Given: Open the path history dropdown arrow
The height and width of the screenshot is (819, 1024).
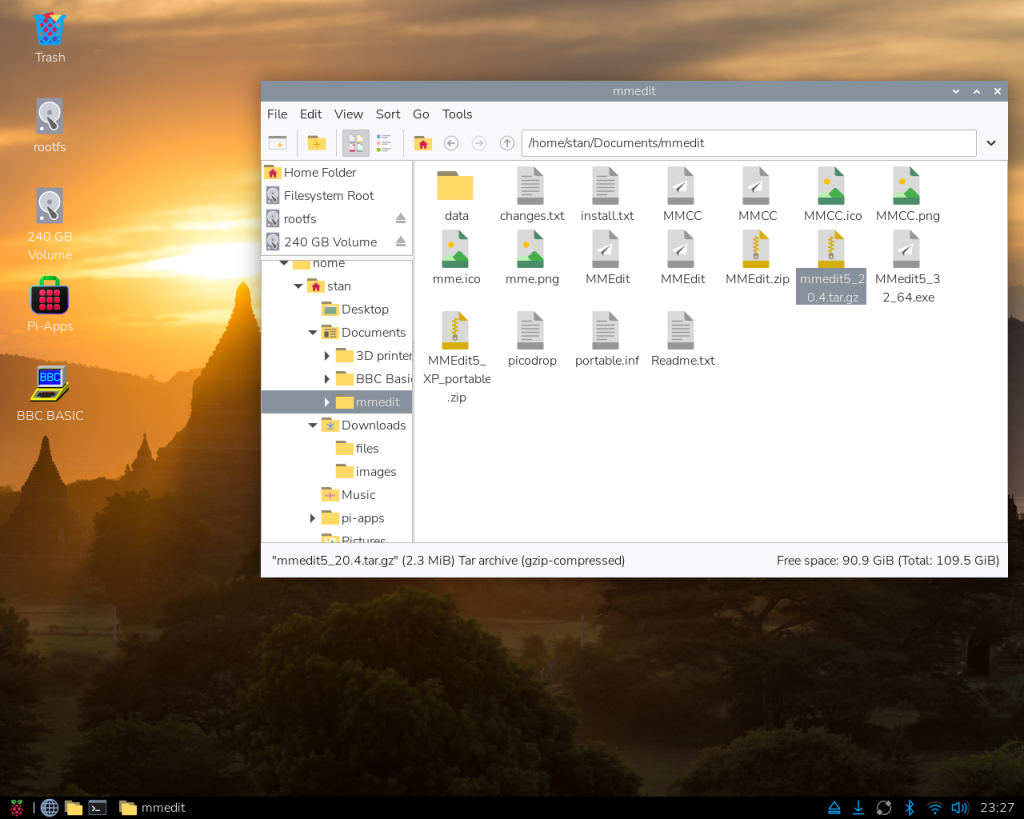Looking at the screenshot, I should point(991,143).
